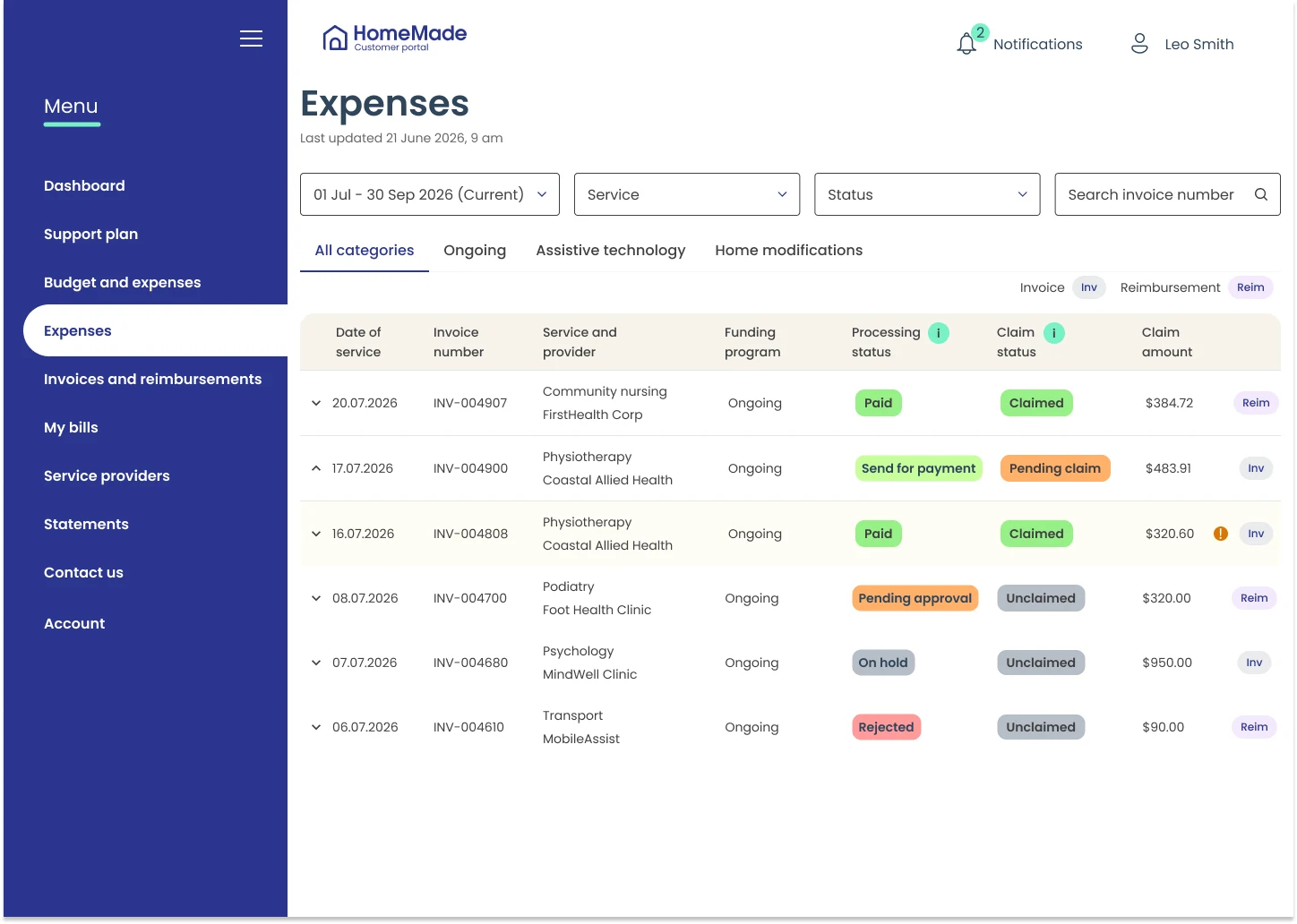Image resolution: width=1297 pixels, height=924 pixels.
Task: Click the Inv badge on INV-004808 row
Action: point(1256,534)
